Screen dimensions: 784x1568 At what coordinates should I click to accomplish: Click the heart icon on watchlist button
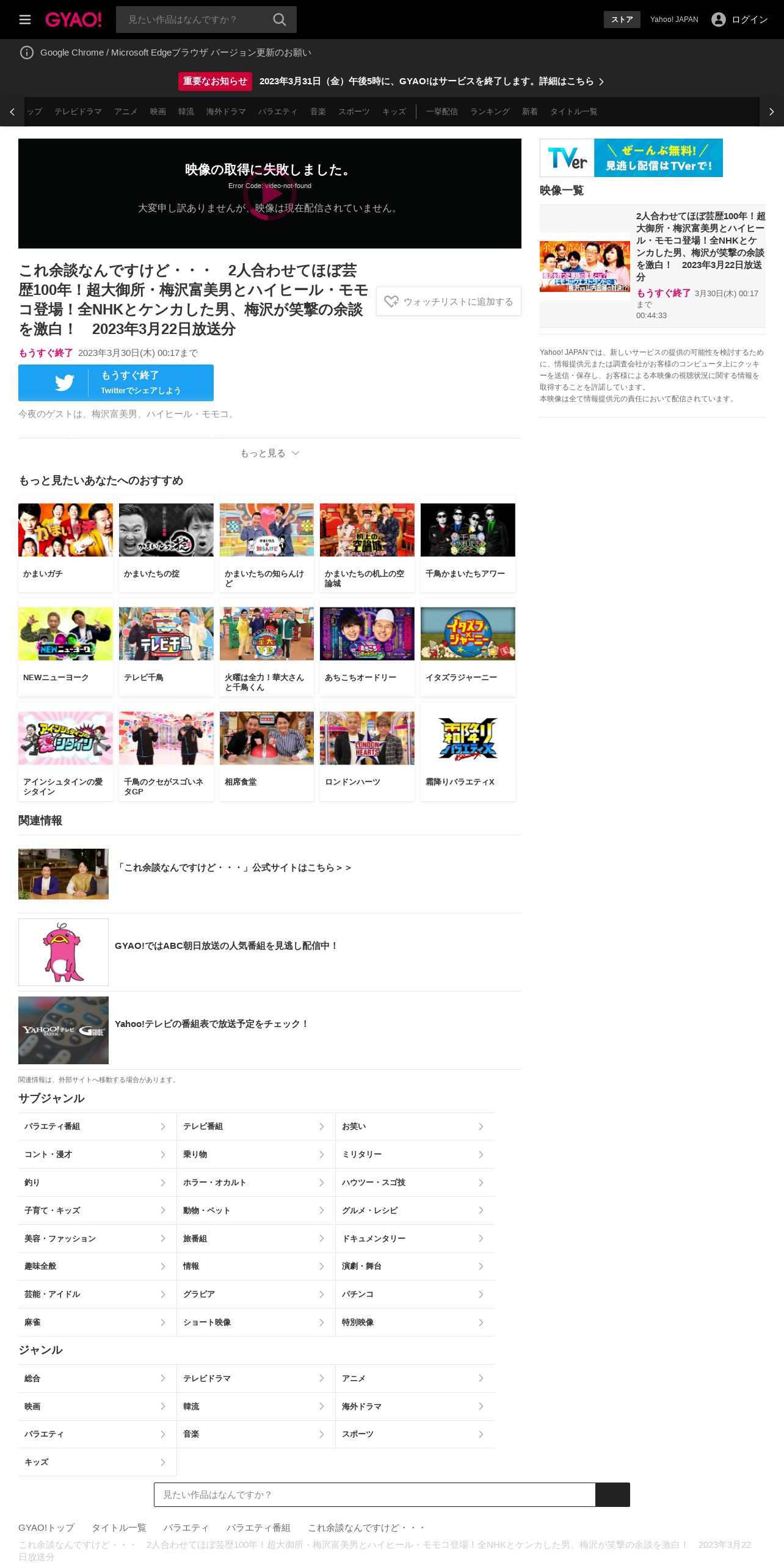(391, 302)
